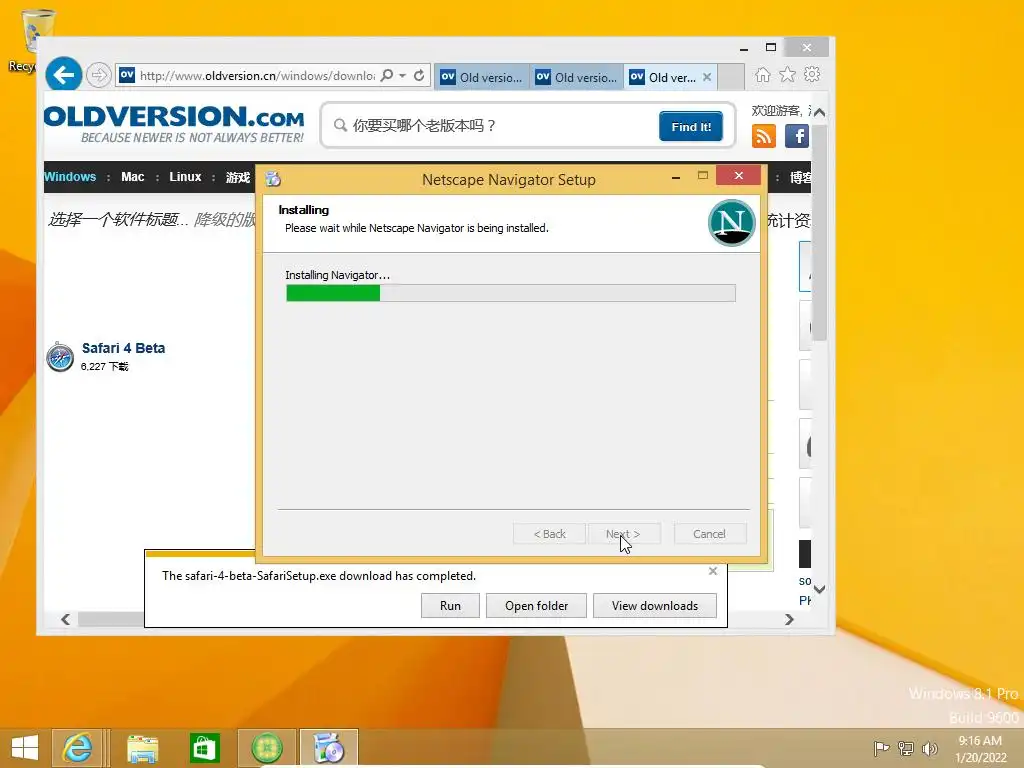The height and width of the screenshot is (768, 1024).
Task: Dismiss the download notification bar
Action: coord(713,571)
